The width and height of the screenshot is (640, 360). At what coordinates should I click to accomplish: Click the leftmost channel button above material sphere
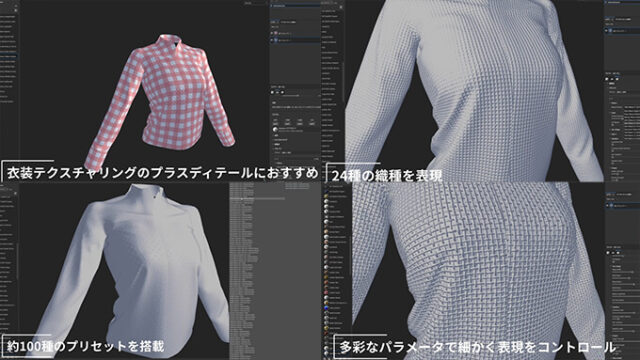(x=276, y=124)
